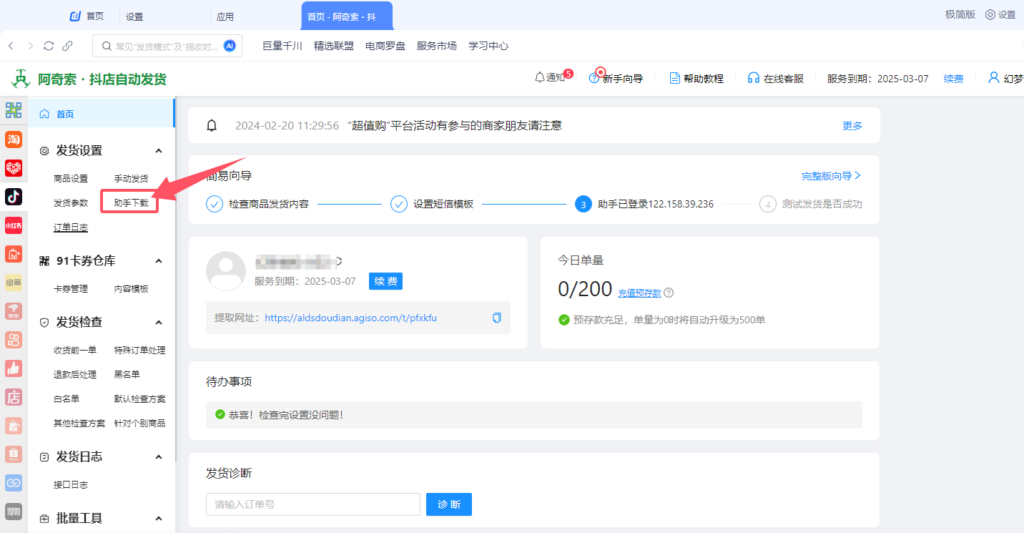This screenshot has height=533, width=1024.
Task: Open 完整版向导 full wizard link
Action: click(x=831, y=176)
